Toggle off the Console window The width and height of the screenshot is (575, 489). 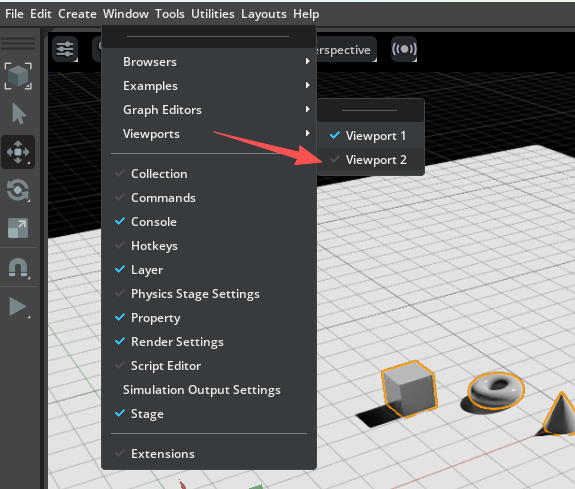pyautogui.click(x=209, y=222)
